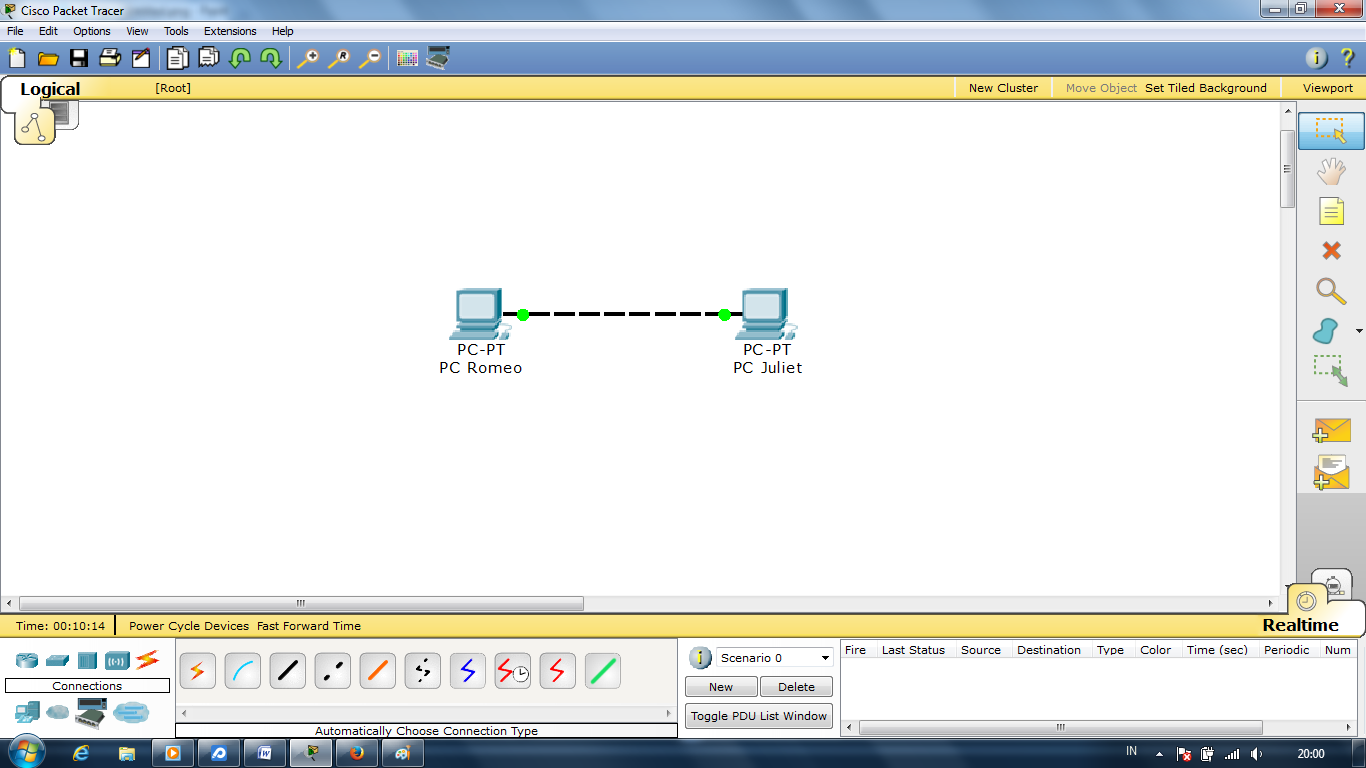Click Set Tiled Background
The height and width of the screenshot is (768, 1366).
click(1206, 88)
